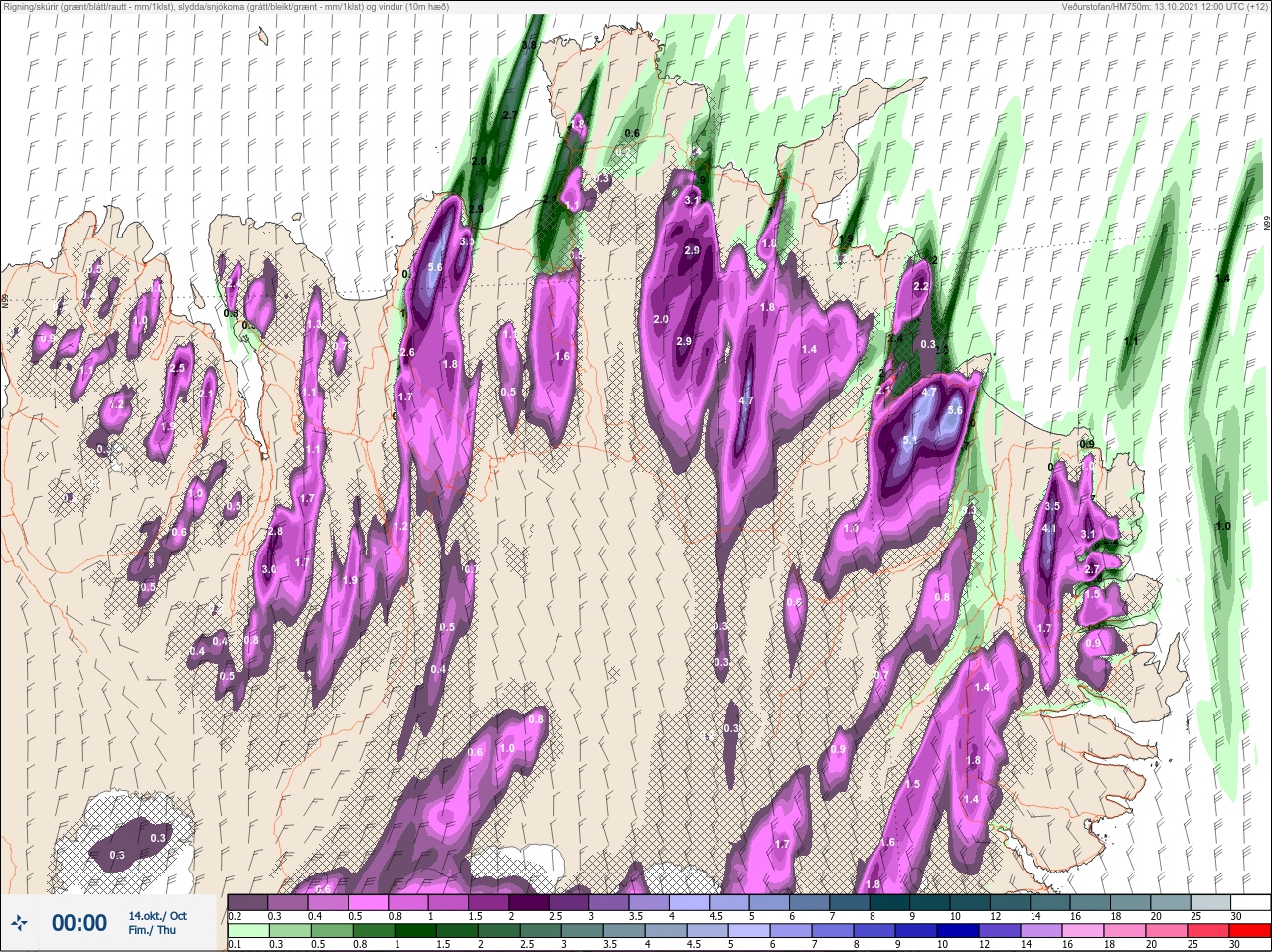The width and height of the screenshot is (1272, 952).
Task: Click the upper legend swatch between 0.2 and 0.3
Action: click(248, 903)
